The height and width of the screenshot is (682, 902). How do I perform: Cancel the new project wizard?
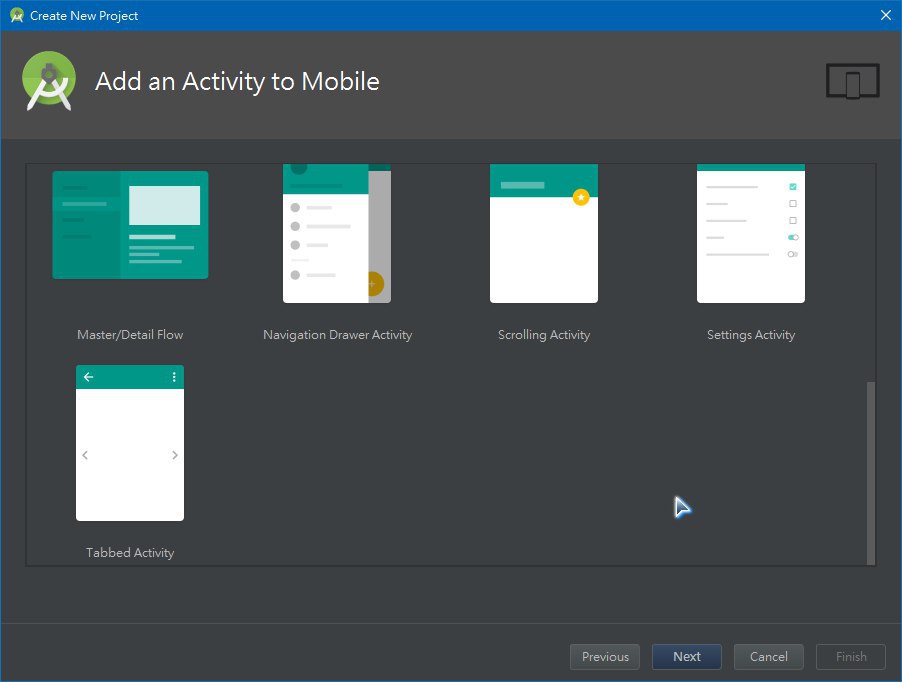tap(769, 657)
